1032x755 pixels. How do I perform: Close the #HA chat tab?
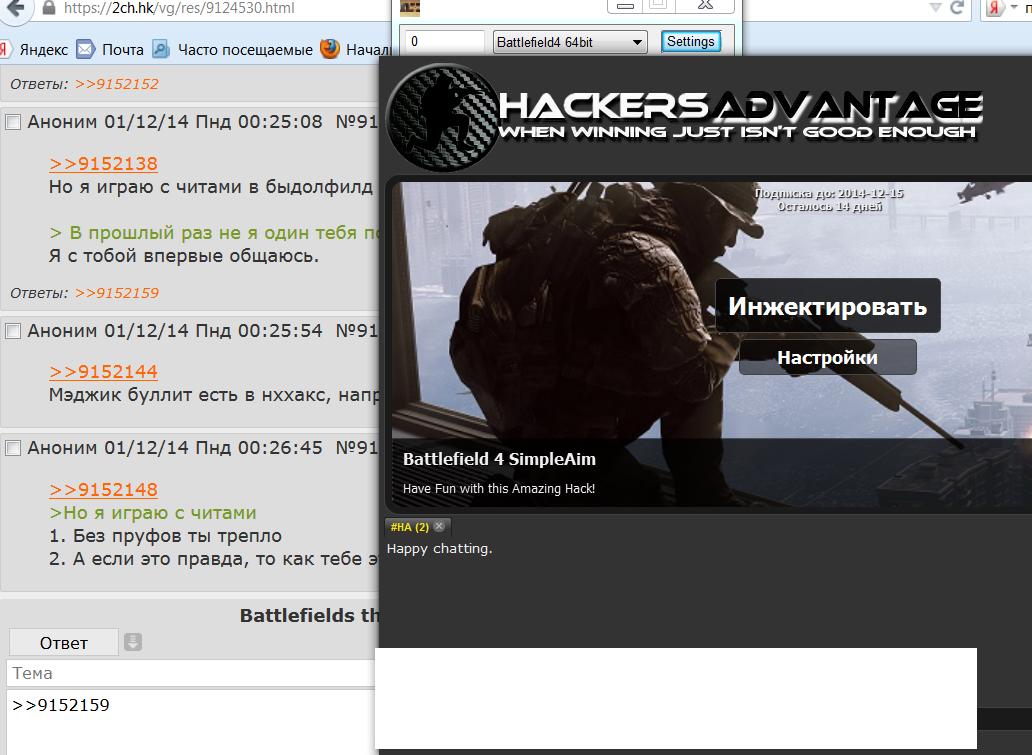(x=439, y=527)
